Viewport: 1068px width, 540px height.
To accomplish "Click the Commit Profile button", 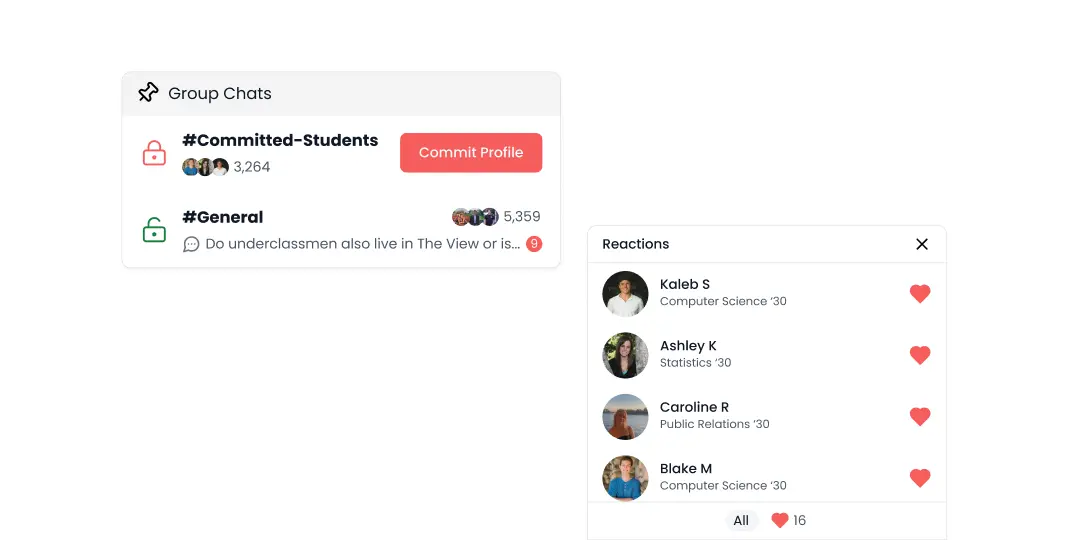I will pos(471,153).
